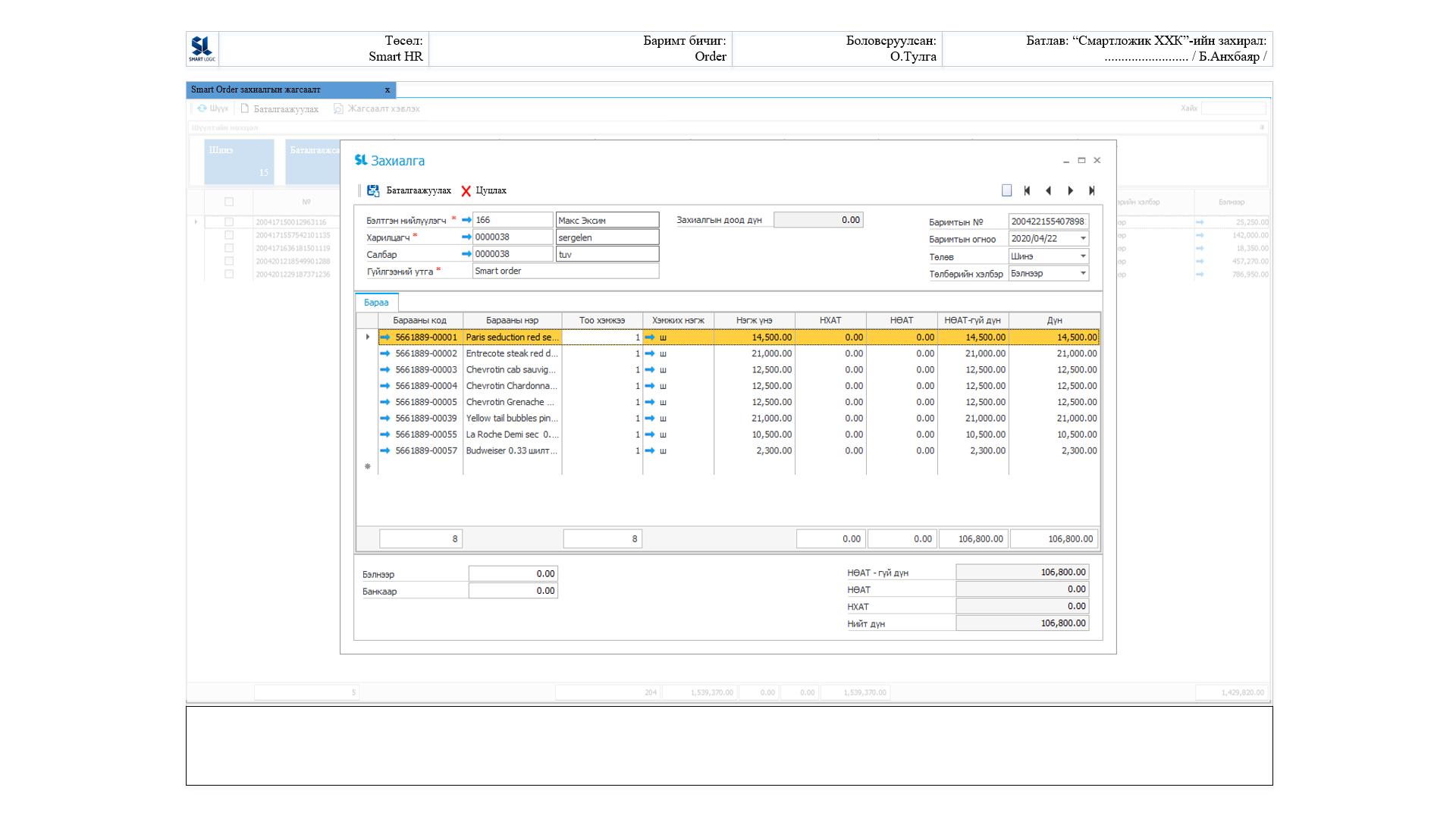Viewport: 1456px width, 819px height.
Task: Click the Шинэ filter tile showing 15
Action: coord(239,162)
